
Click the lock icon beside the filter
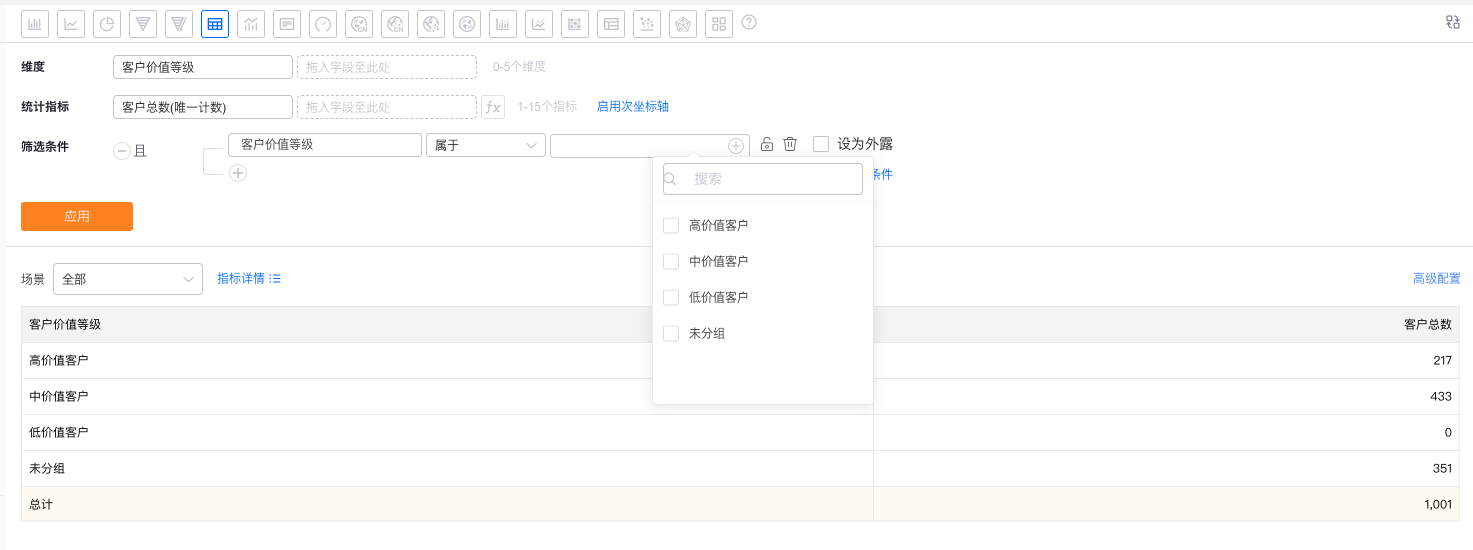pyautogui.click(x=767, y=144)
